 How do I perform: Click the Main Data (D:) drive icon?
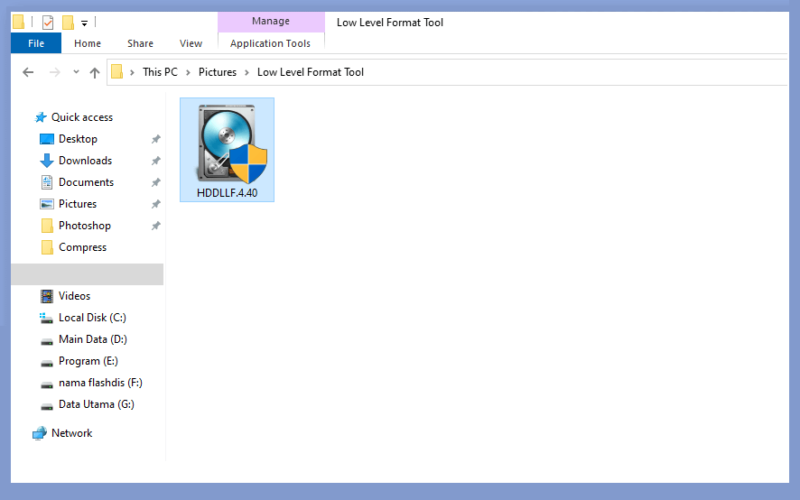point(46,341)
